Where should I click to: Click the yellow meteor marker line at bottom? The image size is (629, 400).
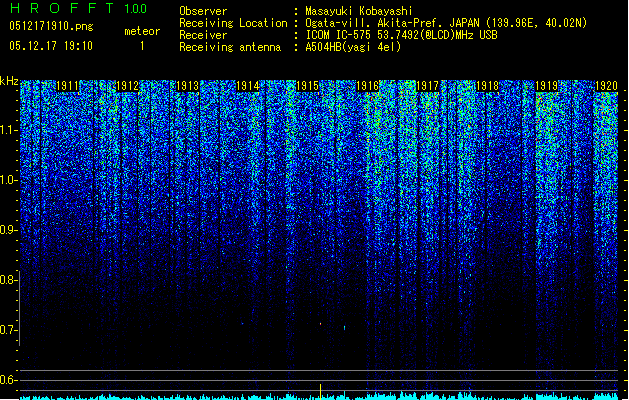(x=320, y=392)
